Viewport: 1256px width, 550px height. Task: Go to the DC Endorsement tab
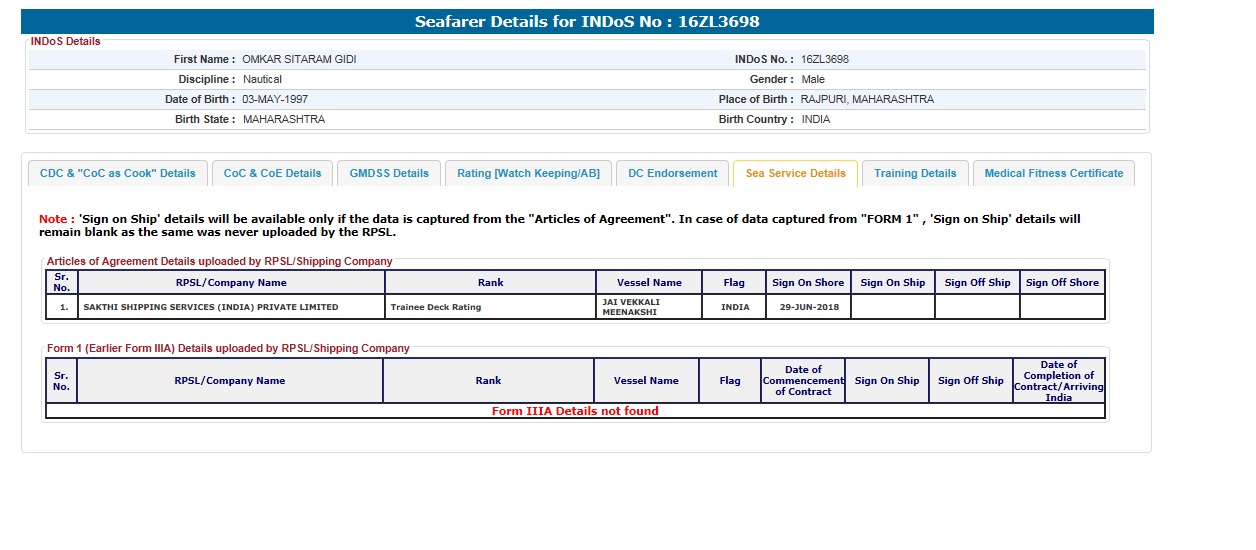(672, 173)
